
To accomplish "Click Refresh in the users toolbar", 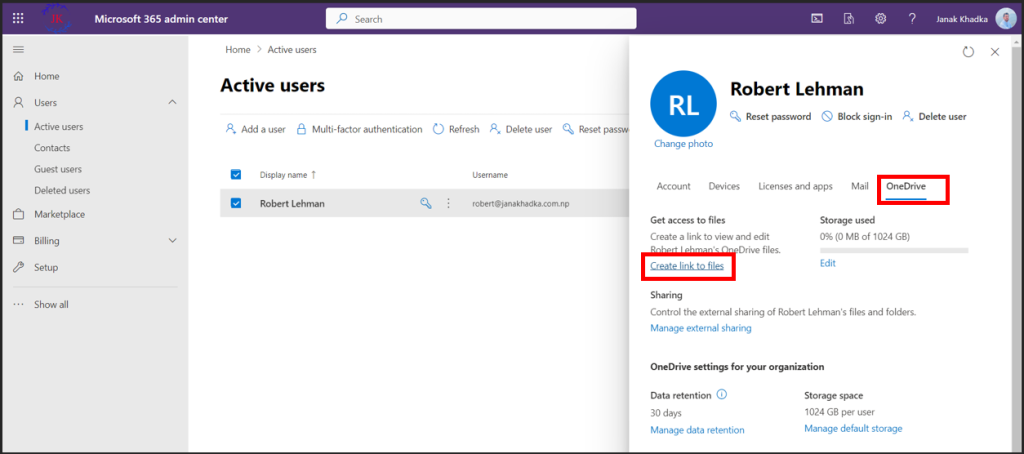I will 456,129.
